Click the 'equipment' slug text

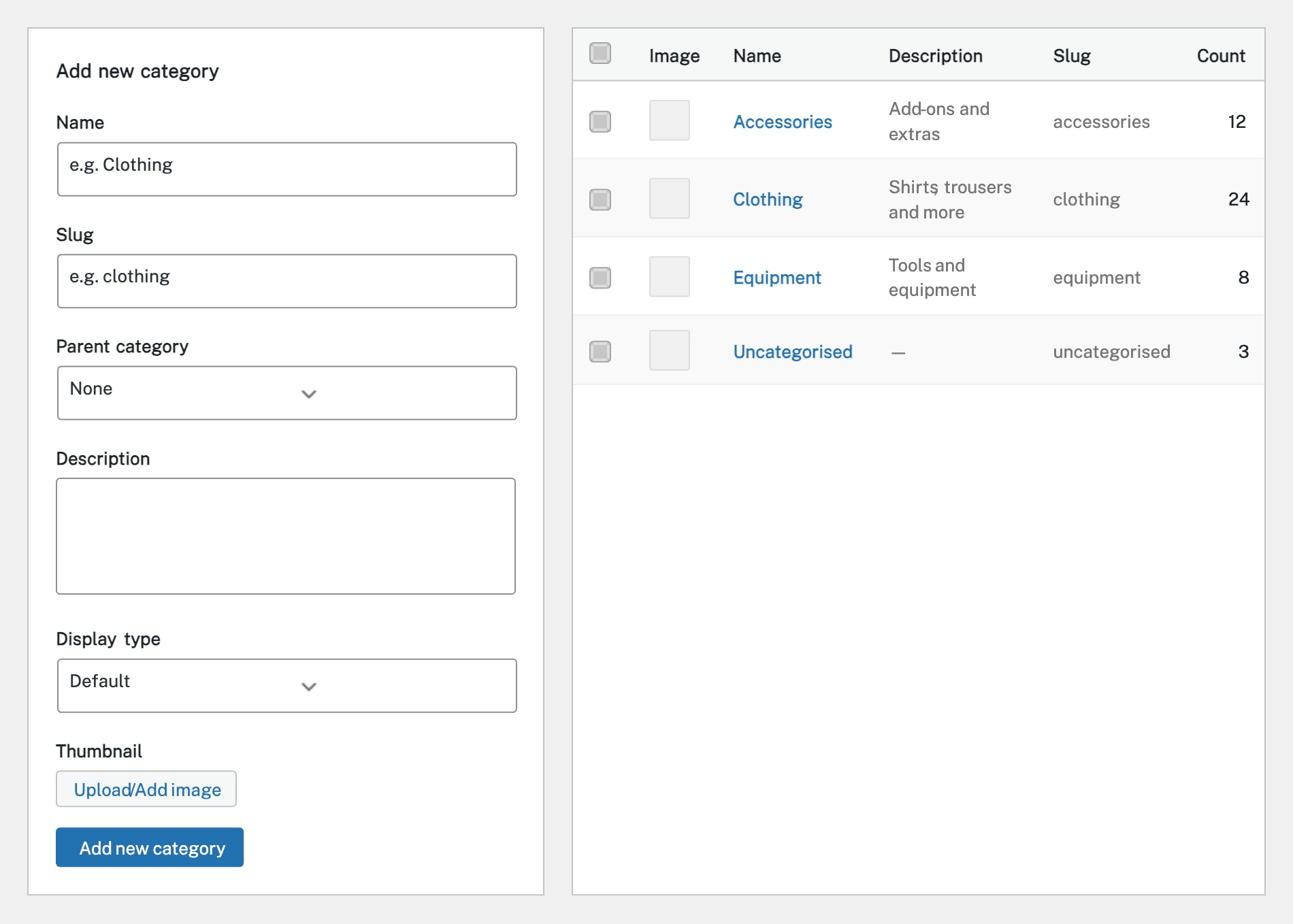pyautogui.click(x=1096, y=278)
